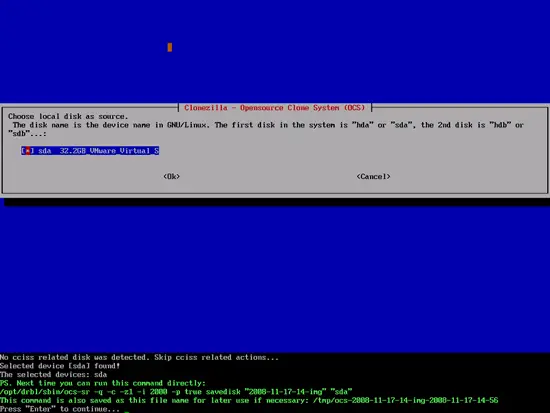Viewport: 550px width, 413px height.
Task: Click the "PS. Next time you can run" line
Action: pyautogui.click(x=103, y=383)
